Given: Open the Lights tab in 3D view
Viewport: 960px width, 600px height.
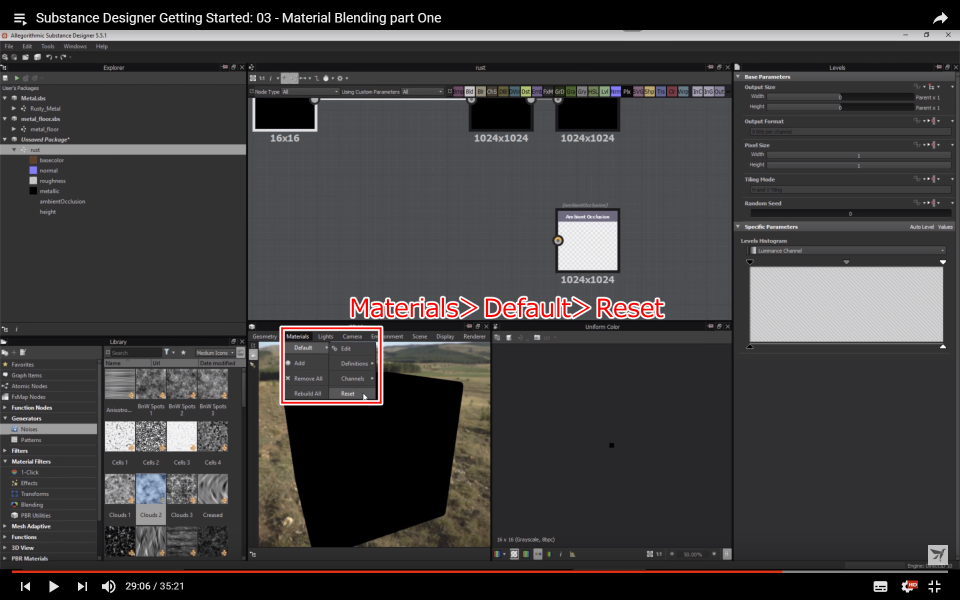Looking at the screenshot, I should [326, 336].
